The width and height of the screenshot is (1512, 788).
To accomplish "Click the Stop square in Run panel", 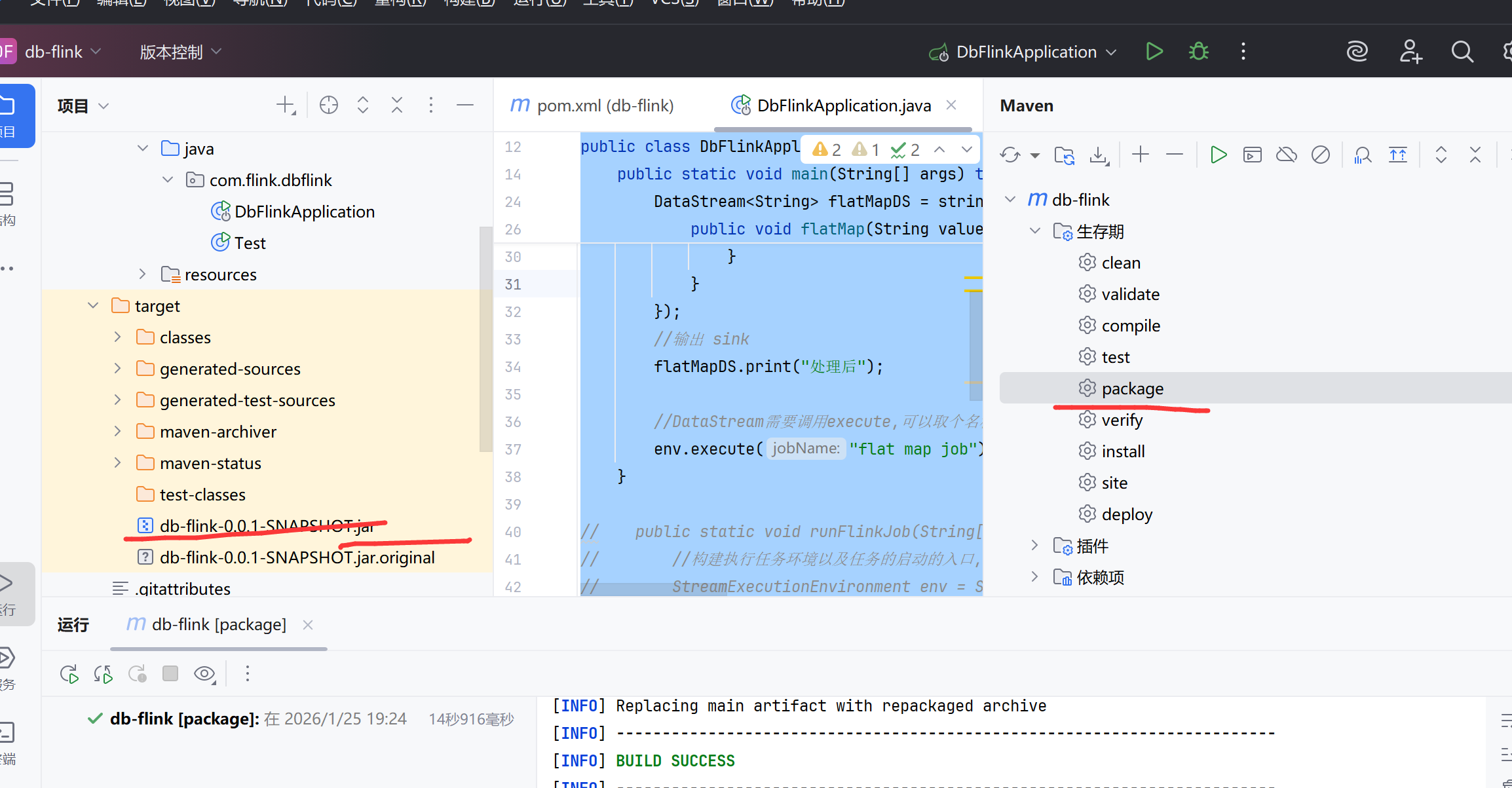I will 170,673.
